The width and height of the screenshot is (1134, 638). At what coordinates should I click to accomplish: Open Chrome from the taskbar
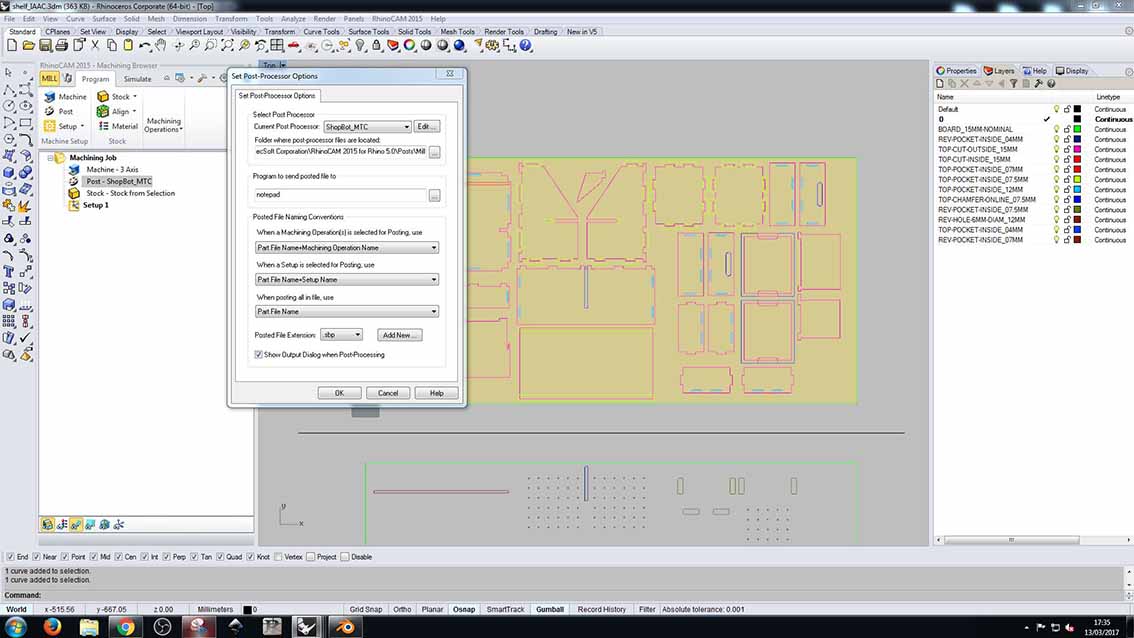point(126,626)
